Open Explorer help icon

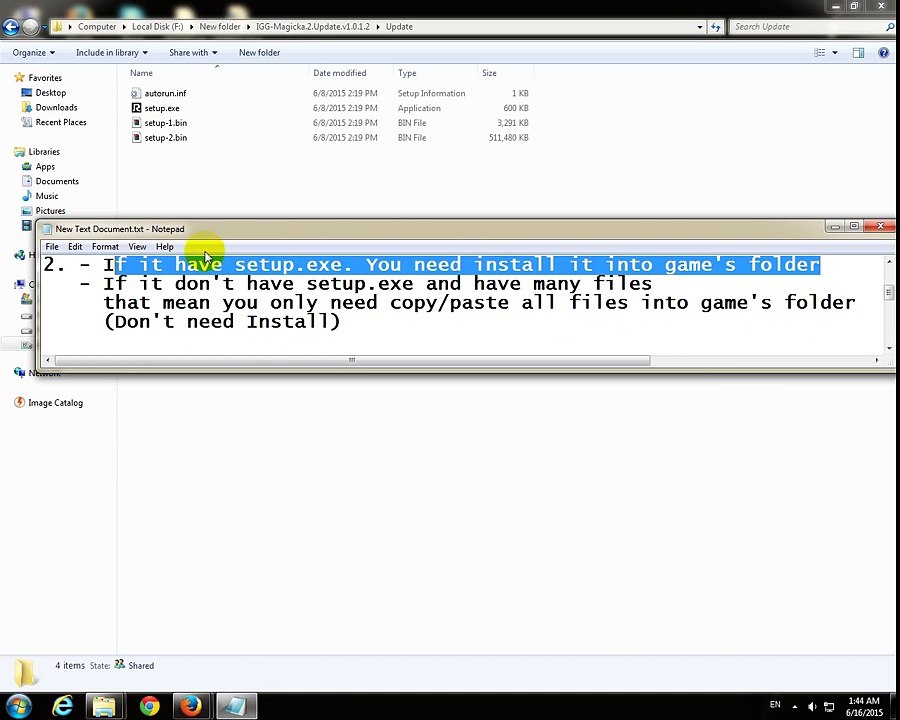coord(883,53)
